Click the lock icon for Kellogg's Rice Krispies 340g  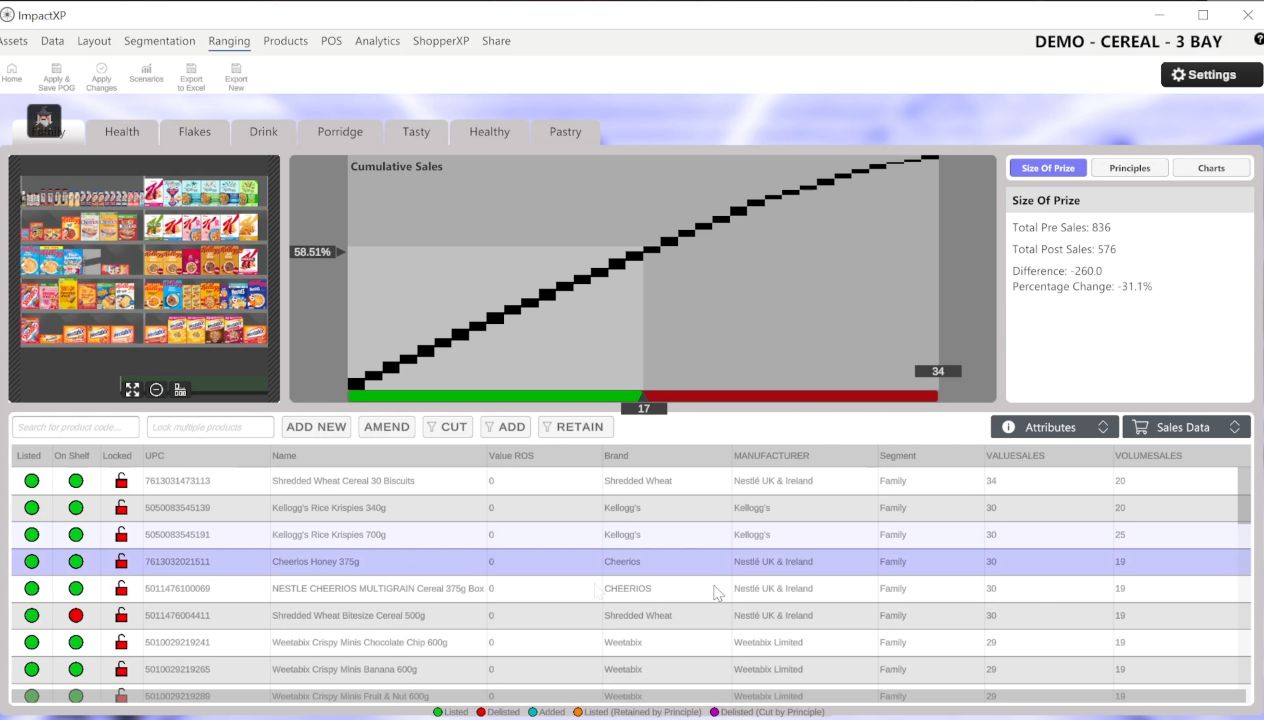click(x=120, y=507)
